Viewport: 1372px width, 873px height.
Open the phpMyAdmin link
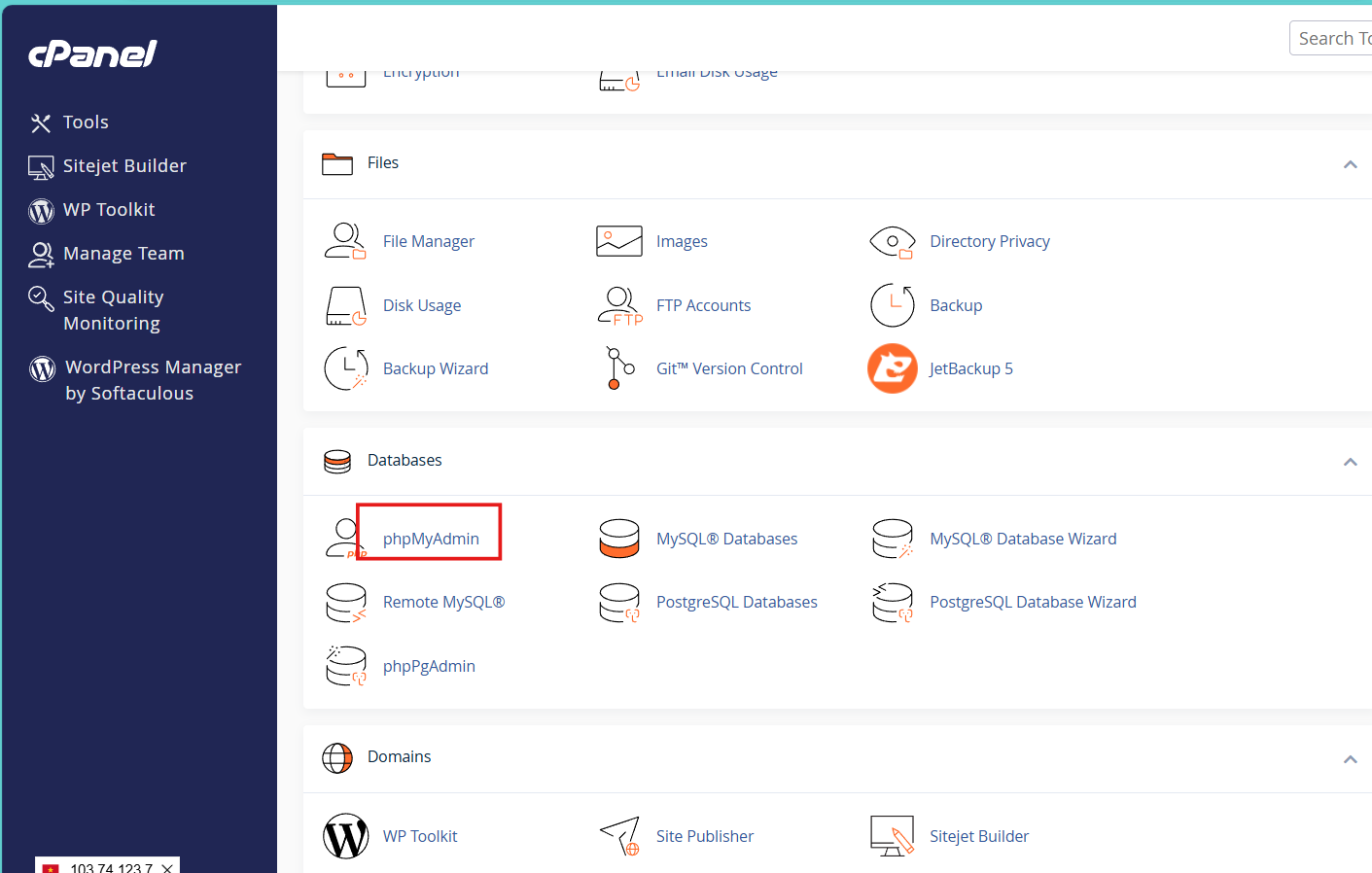click(x=431, y=539)
